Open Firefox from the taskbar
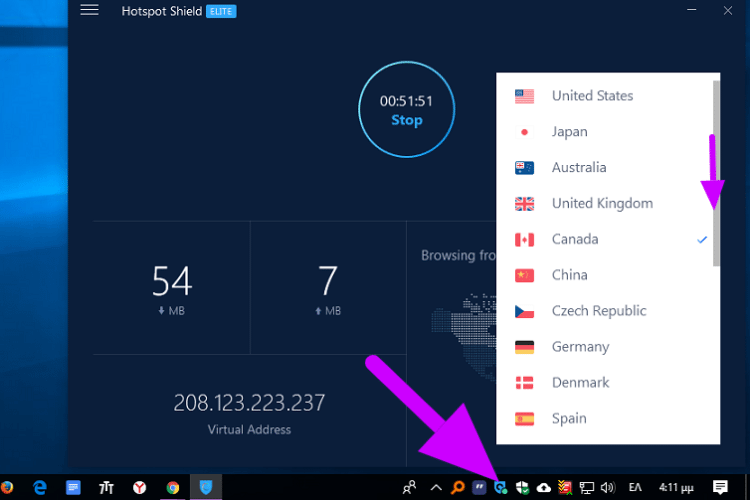 tap(7, 488)
